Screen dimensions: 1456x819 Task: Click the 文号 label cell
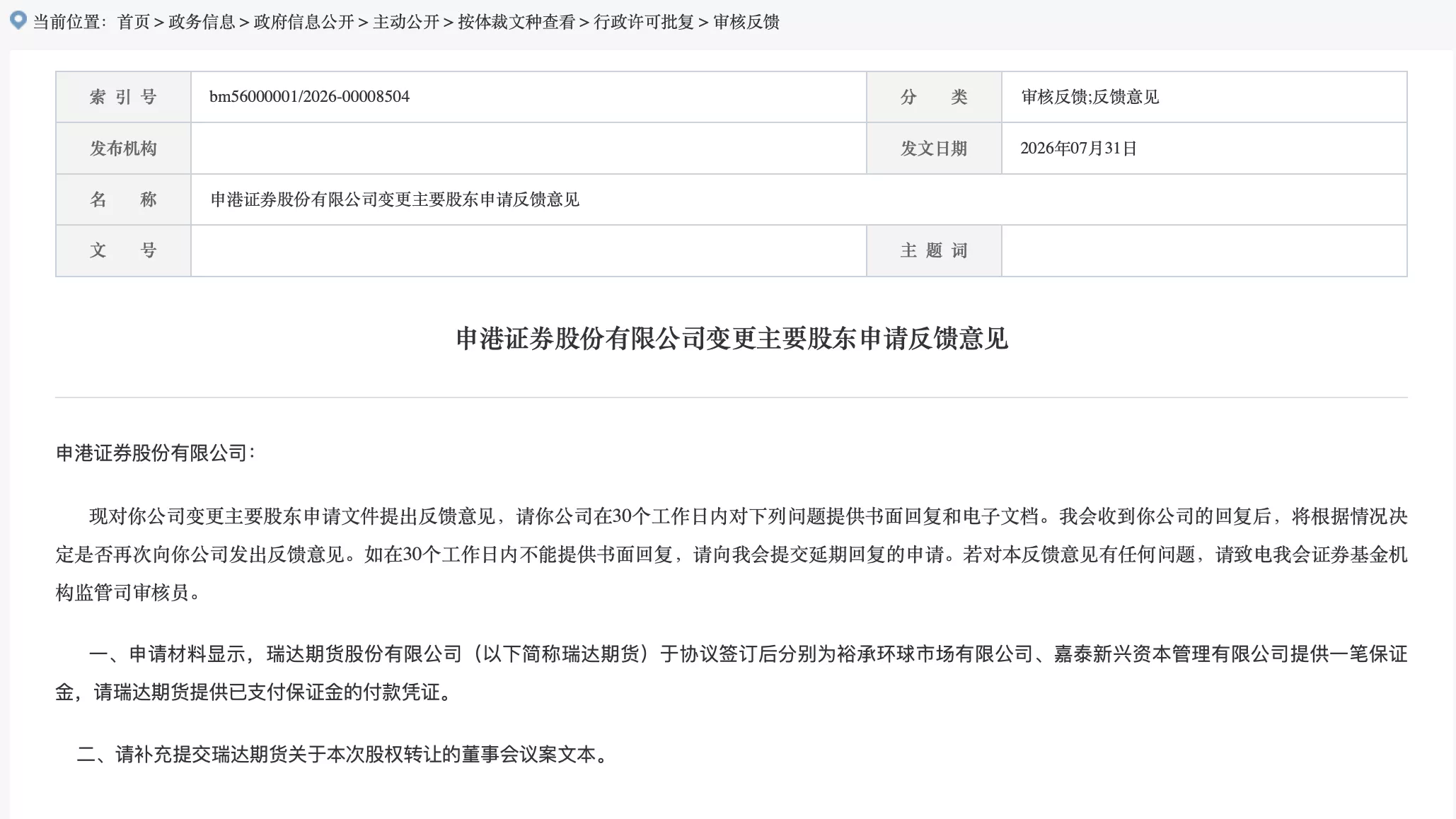(x=123, y=250)
